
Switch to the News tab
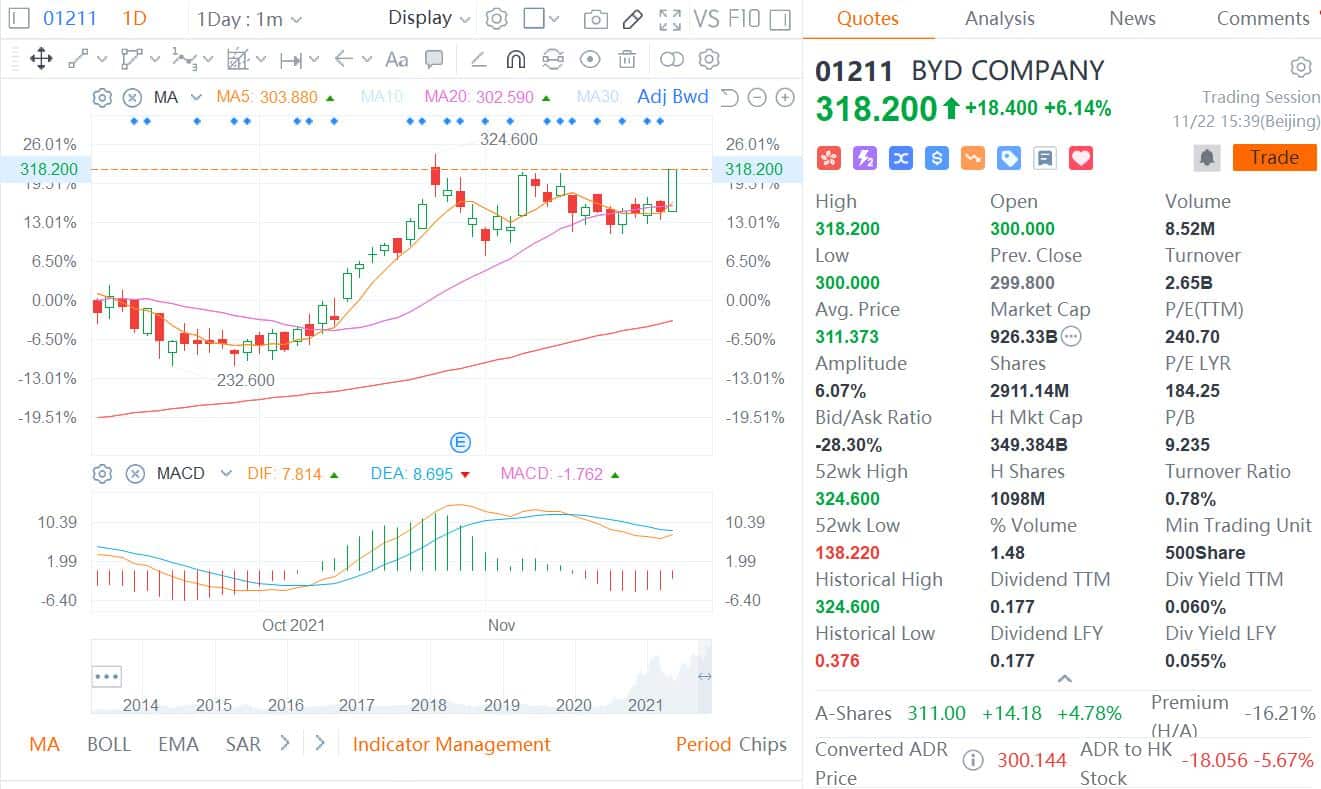click(1131, 18)
